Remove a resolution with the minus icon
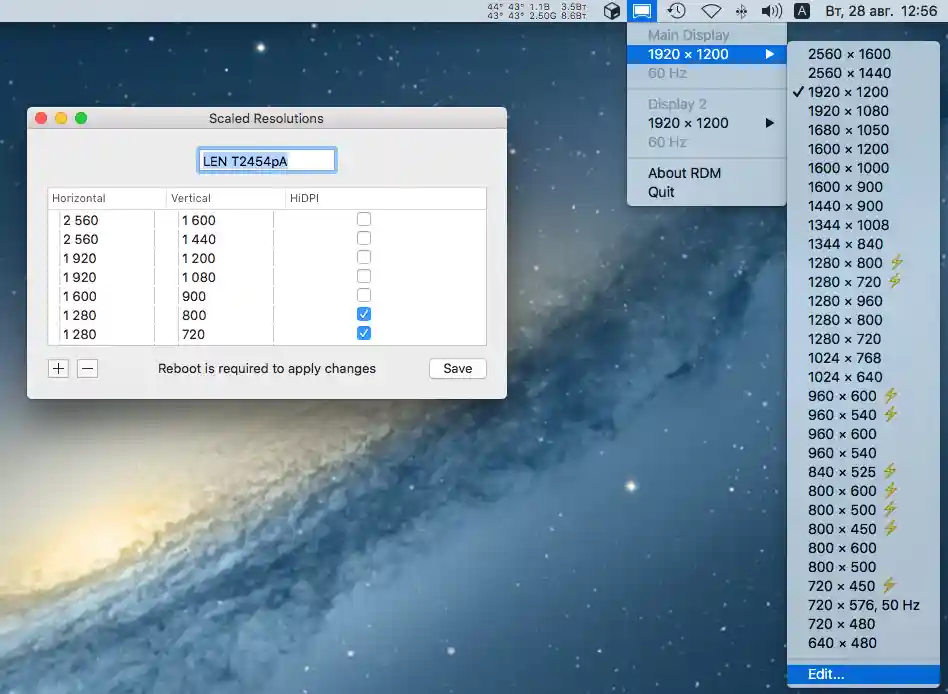948x694 pixels. 88,368
